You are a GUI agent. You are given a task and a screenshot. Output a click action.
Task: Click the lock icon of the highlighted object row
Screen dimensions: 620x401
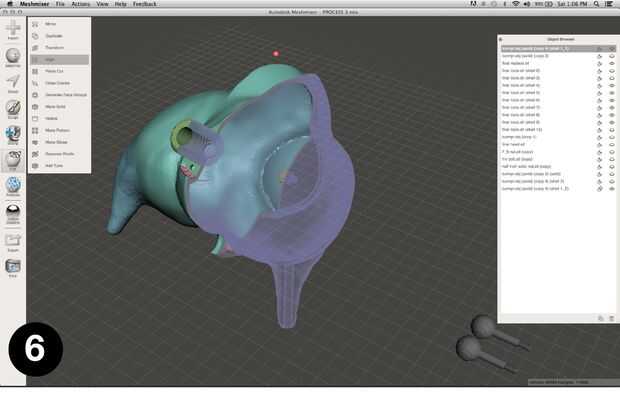[x=599, y=49]
